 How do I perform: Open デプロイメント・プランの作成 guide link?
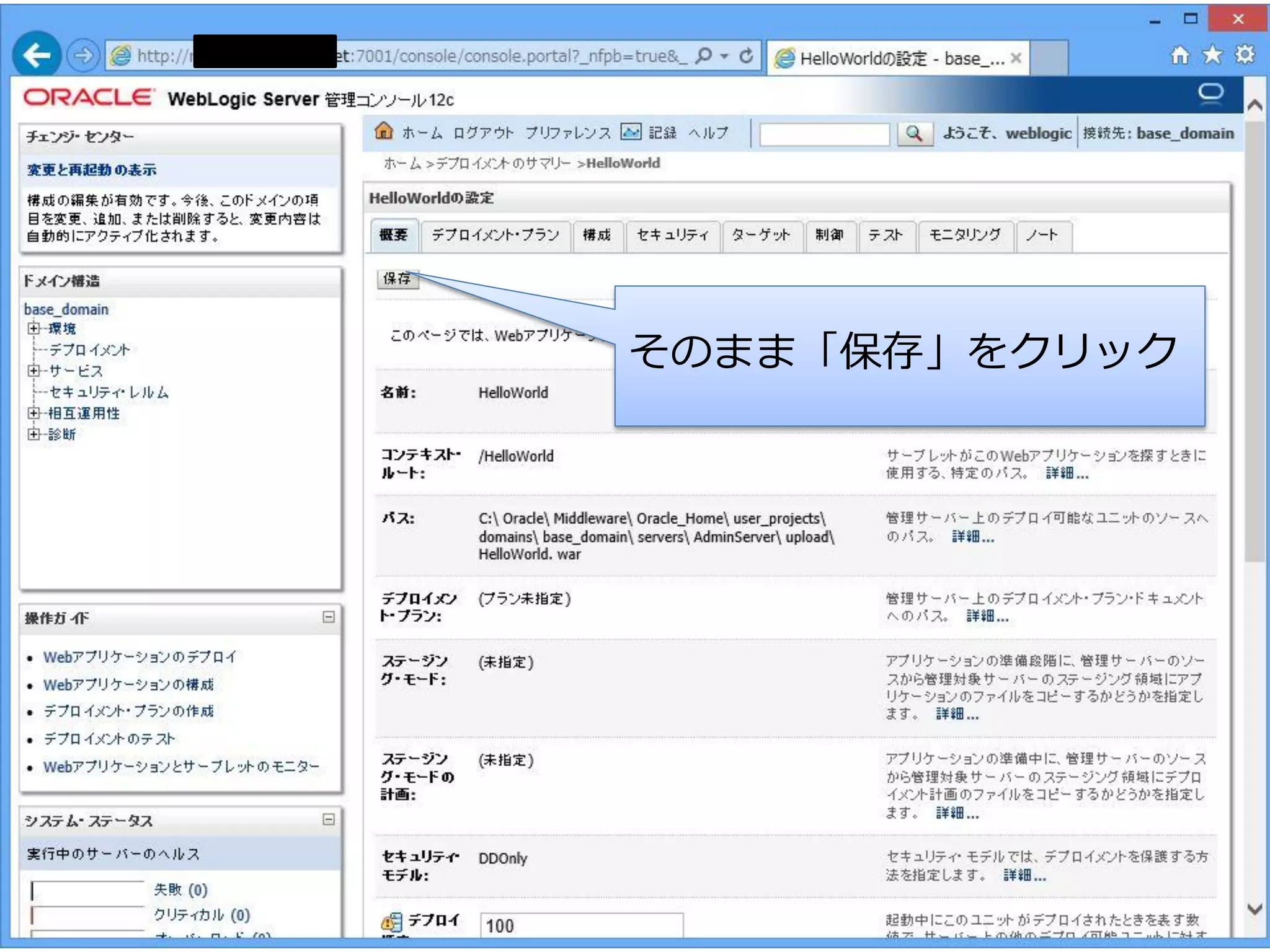(x=128, y=712)
